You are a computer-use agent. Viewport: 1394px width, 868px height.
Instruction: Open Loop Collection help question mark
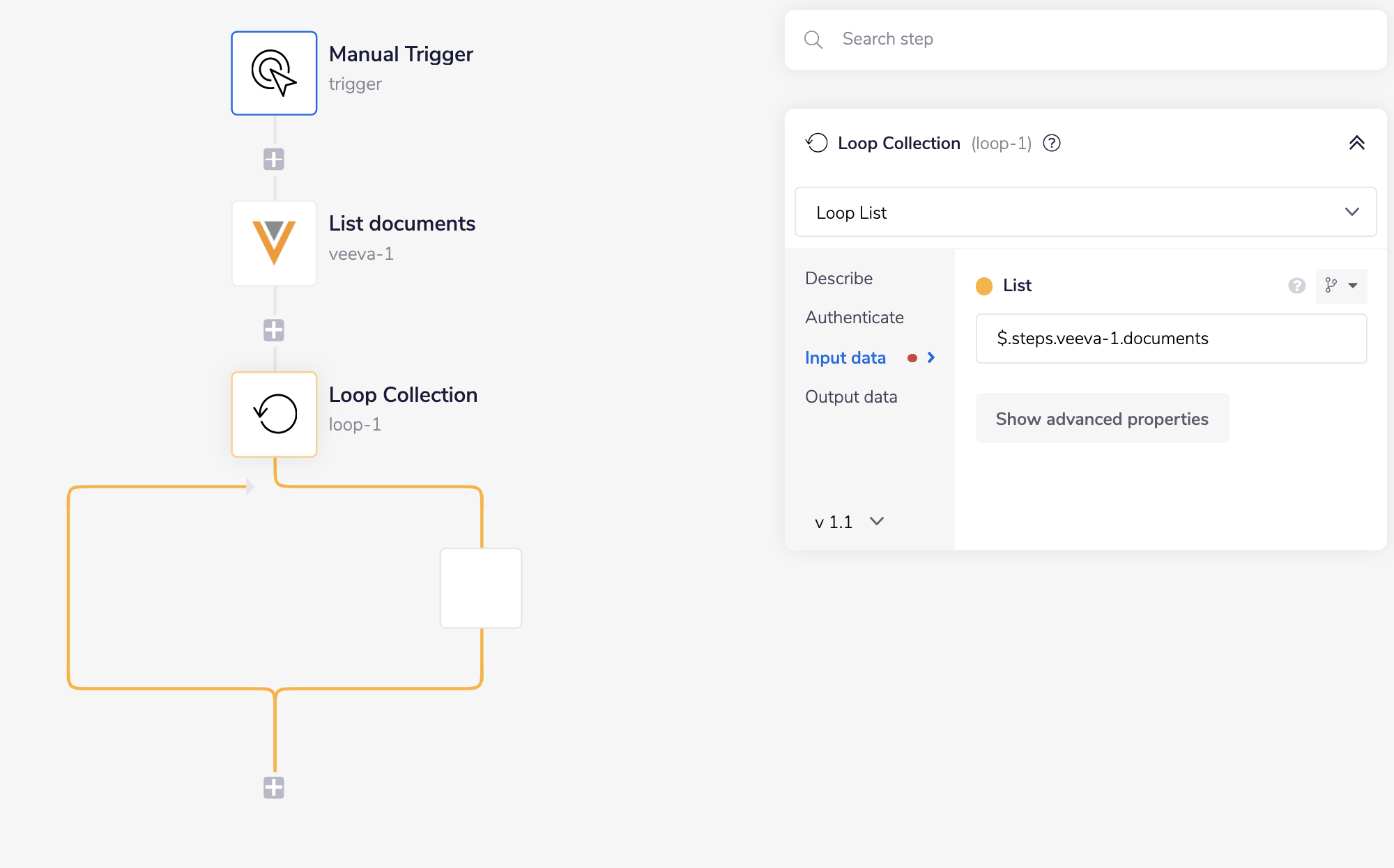pos(1052,144)
